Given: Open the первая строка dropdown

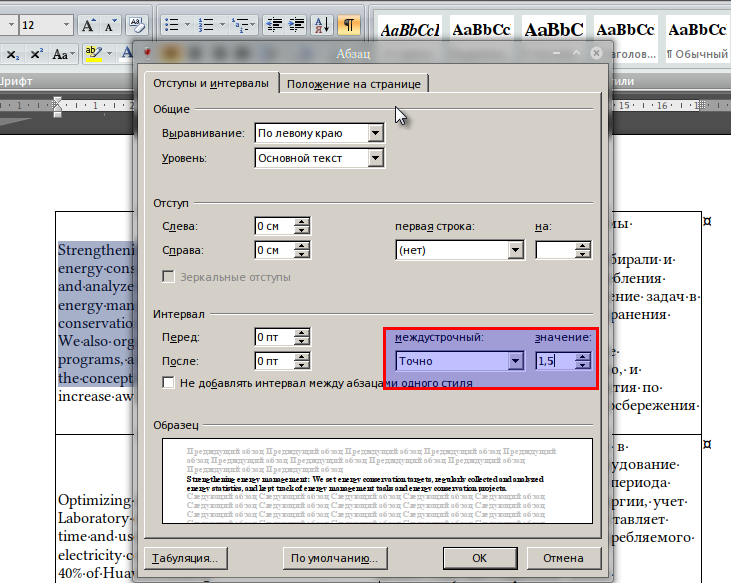Looking at the screenshot, I should [x=515, y=250].
